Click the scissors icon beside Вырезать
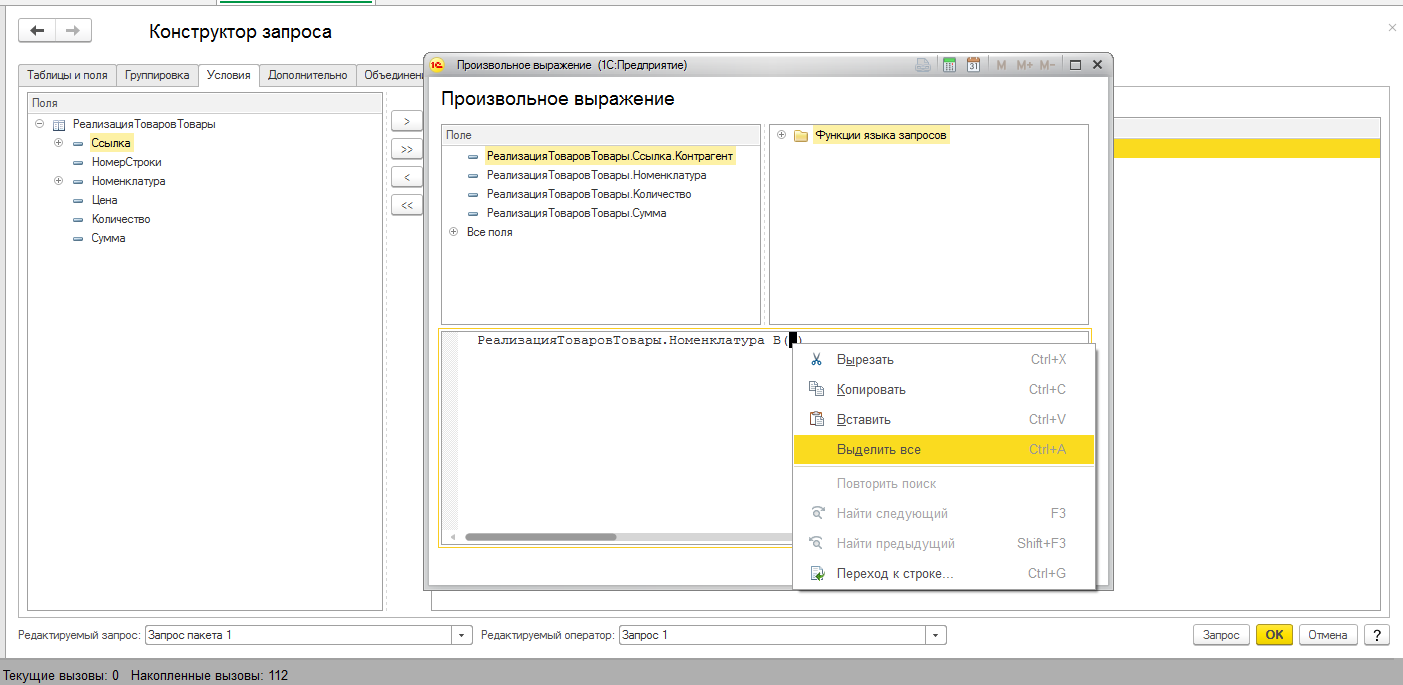 click(816, 360)
